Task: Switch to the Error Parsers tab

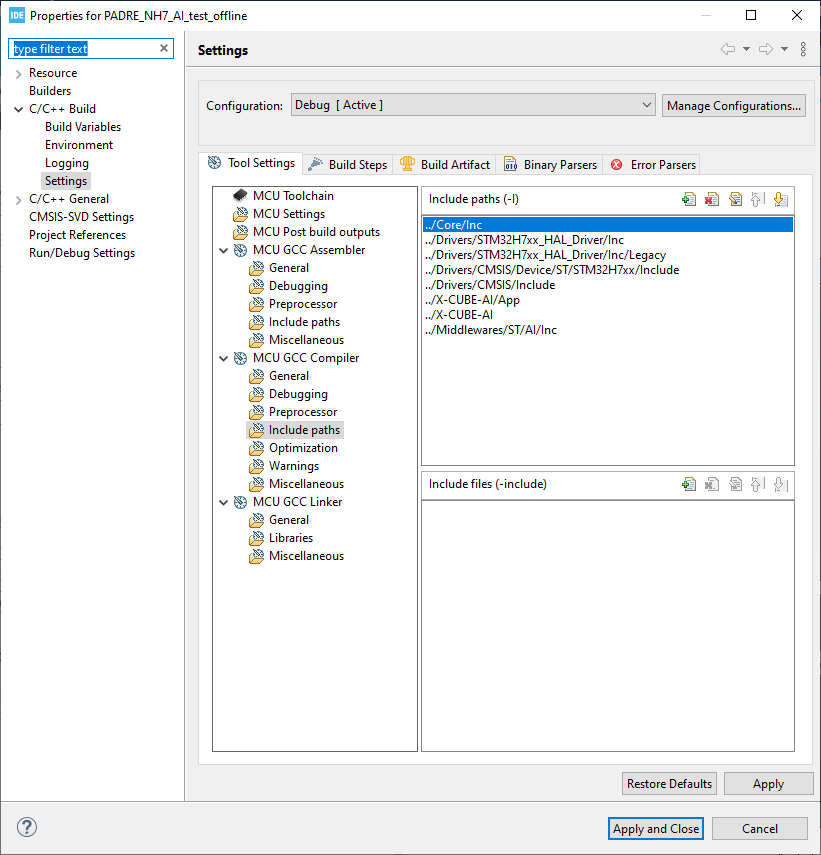Action: 653,165
